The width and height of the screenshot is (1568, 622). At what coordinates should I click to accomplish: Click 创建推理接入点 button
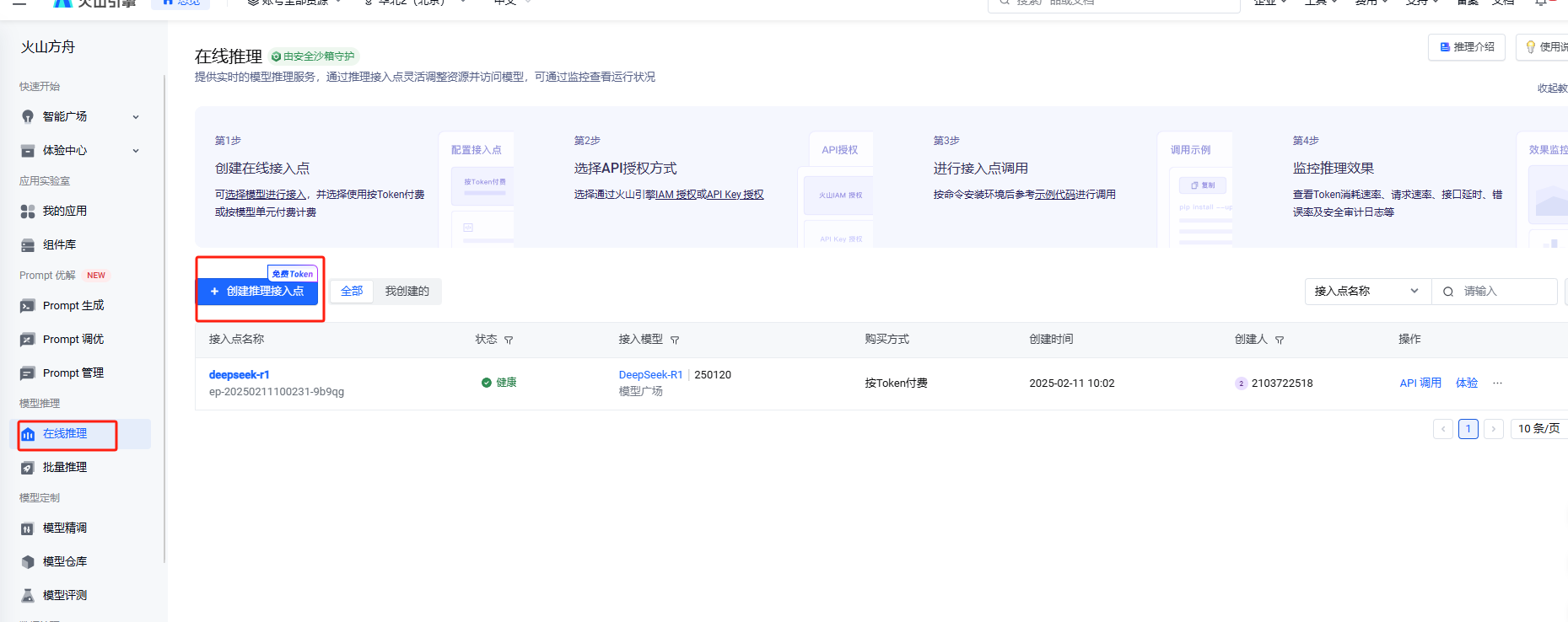coord(257,292)
